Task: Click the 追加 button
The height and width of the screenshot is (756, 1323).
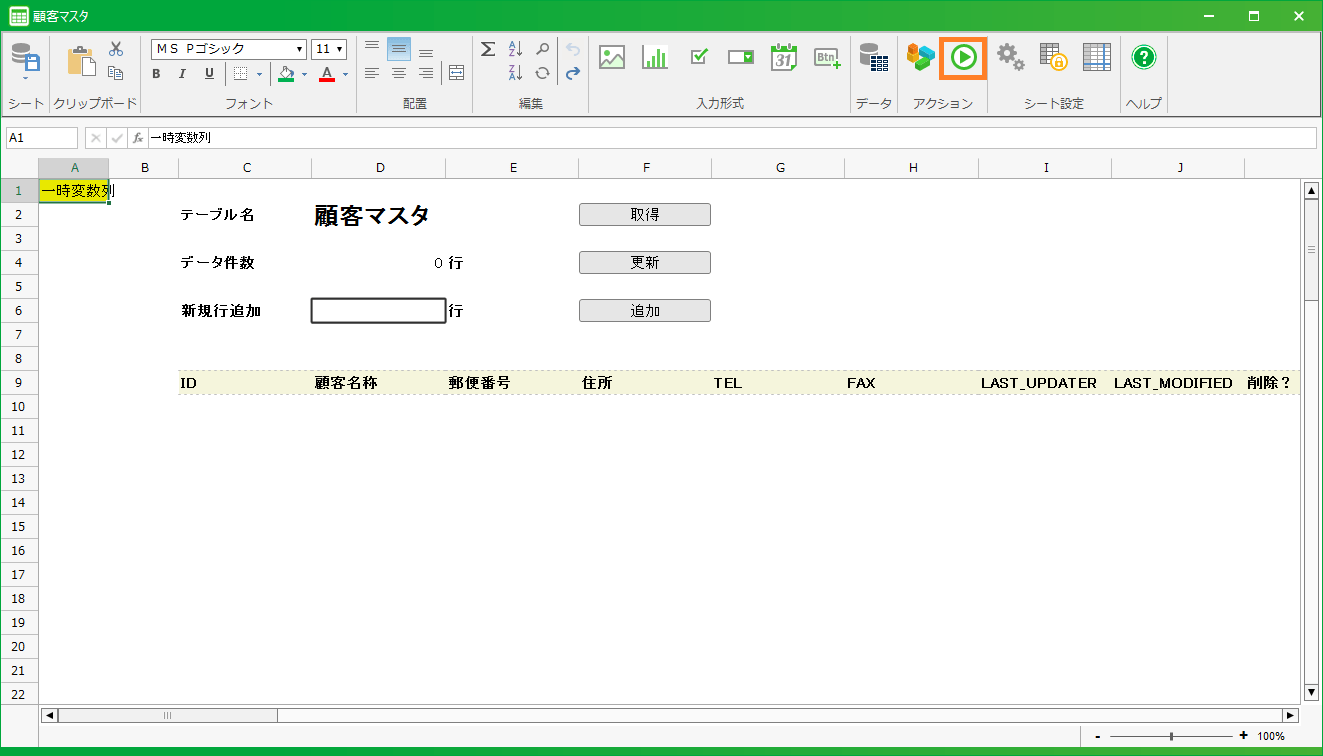Action: tap(644, 311)
